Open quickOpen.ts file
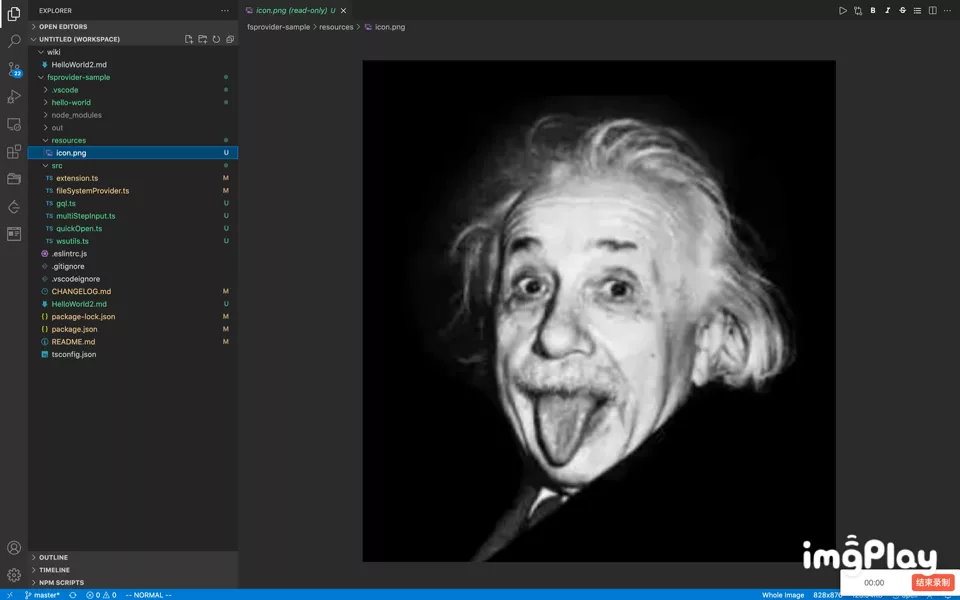This screenshot has height=600, width=960. 133,228
